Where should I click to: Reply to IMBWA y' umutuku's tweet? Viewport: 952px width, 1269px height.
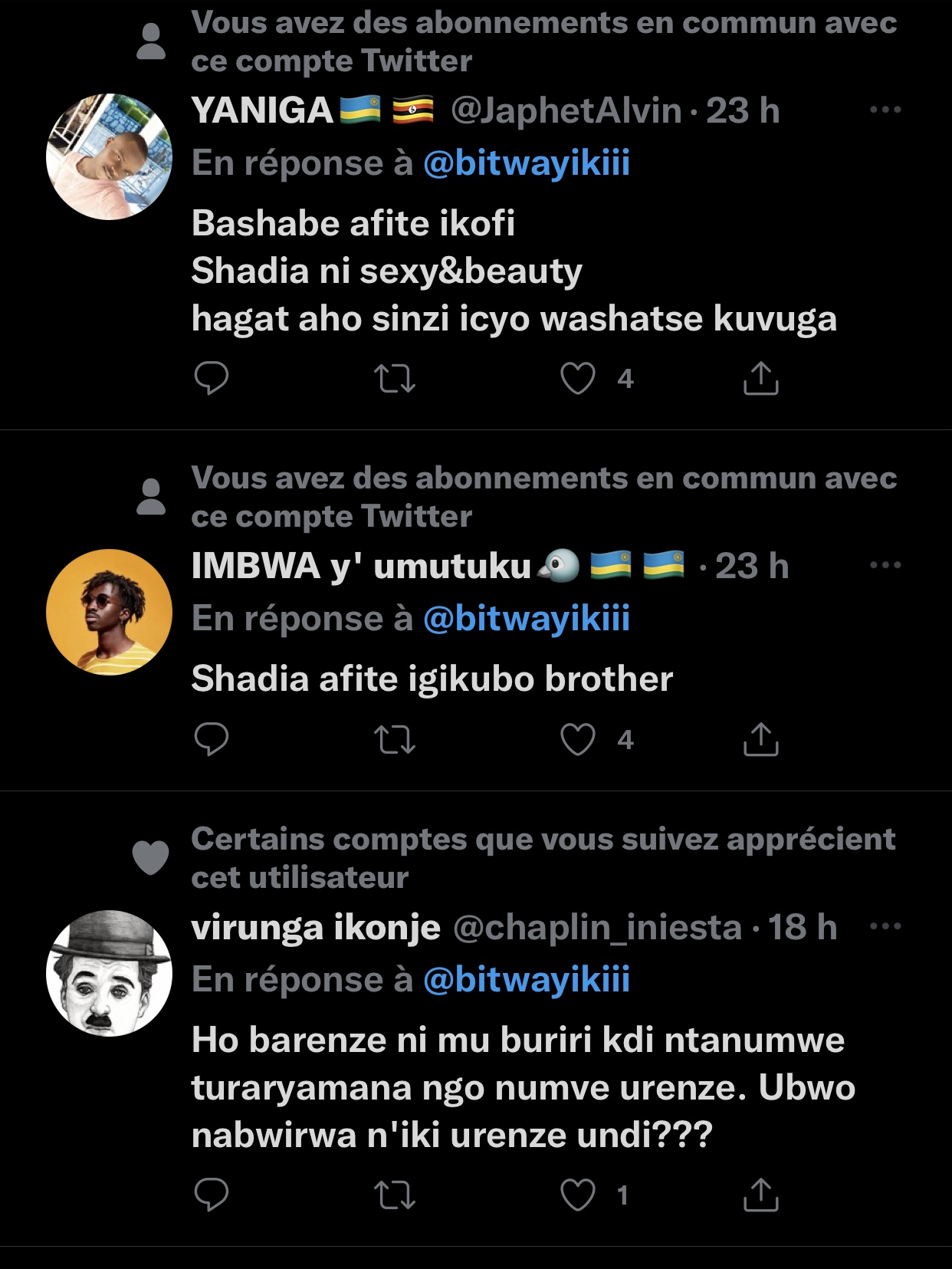pyautogui.click(x=212, y=739)
